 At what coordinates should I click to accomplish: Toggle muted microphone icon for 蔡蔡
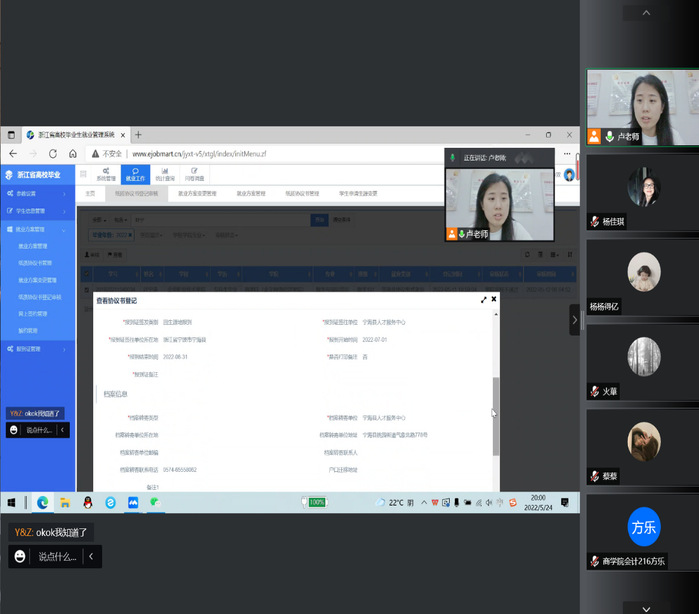(595, 476)
